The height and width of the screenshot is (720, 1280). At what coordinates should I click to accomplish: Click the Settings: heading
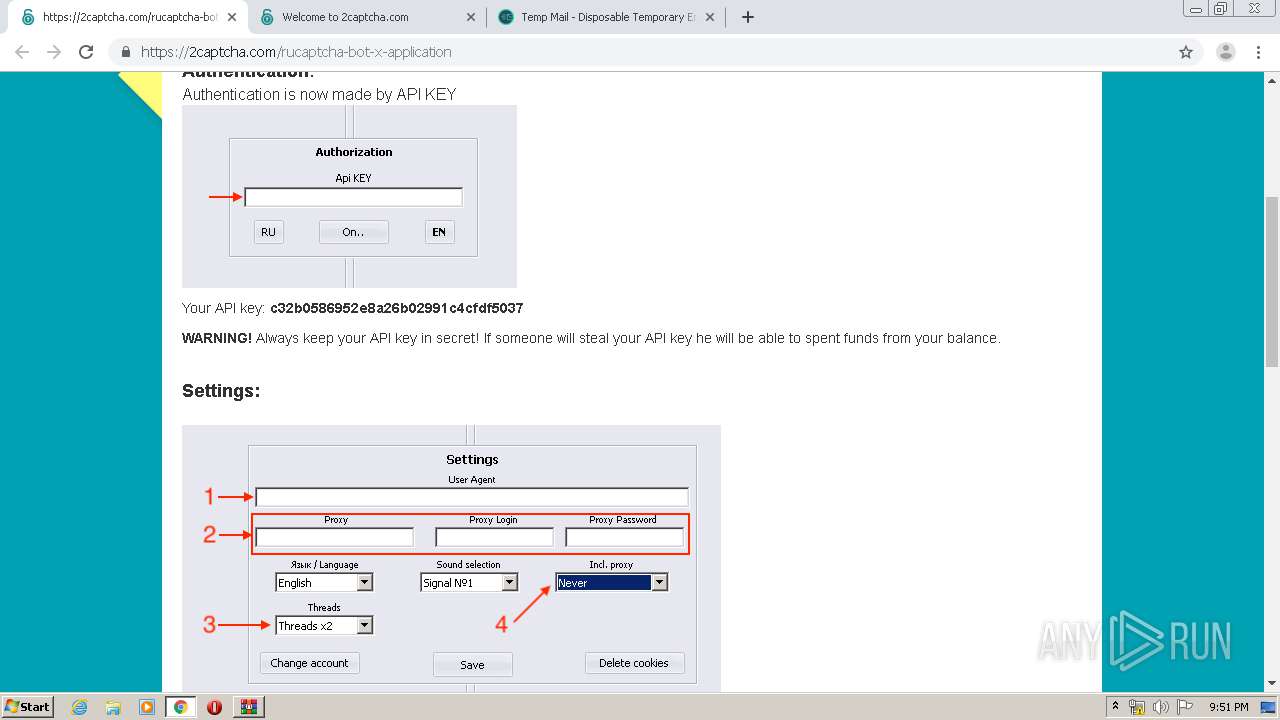click(x=221, y=391)
